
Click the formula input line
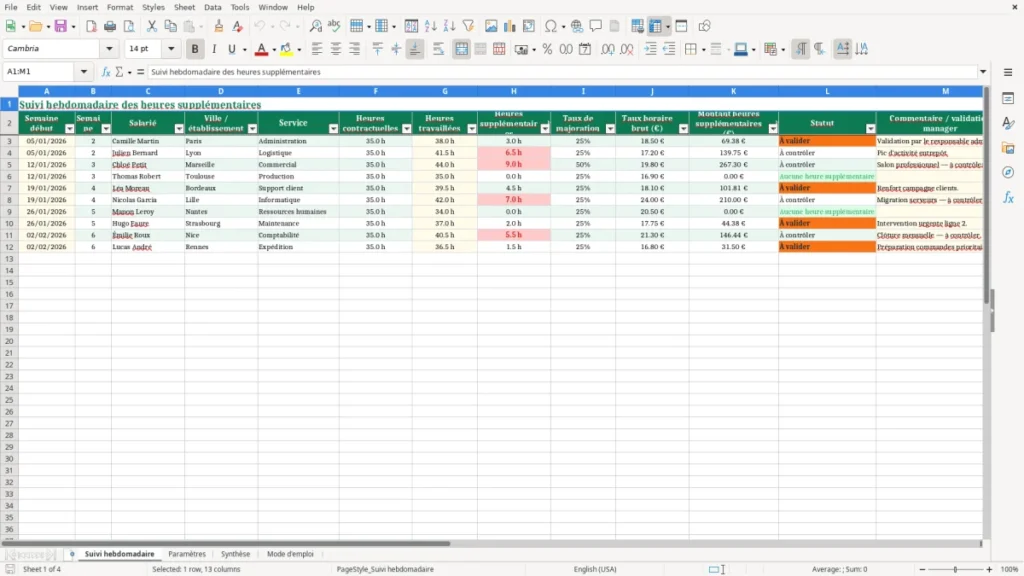click(562, 72)
